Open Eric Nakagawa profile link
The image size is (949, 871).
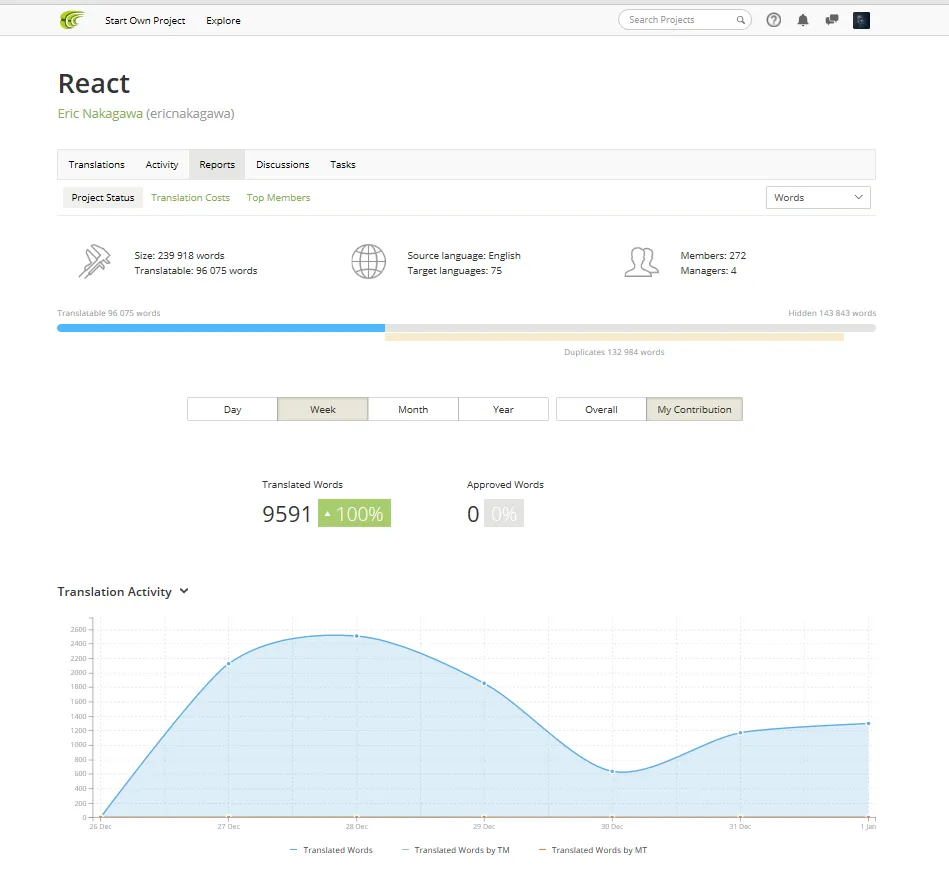tap(100, 114)
